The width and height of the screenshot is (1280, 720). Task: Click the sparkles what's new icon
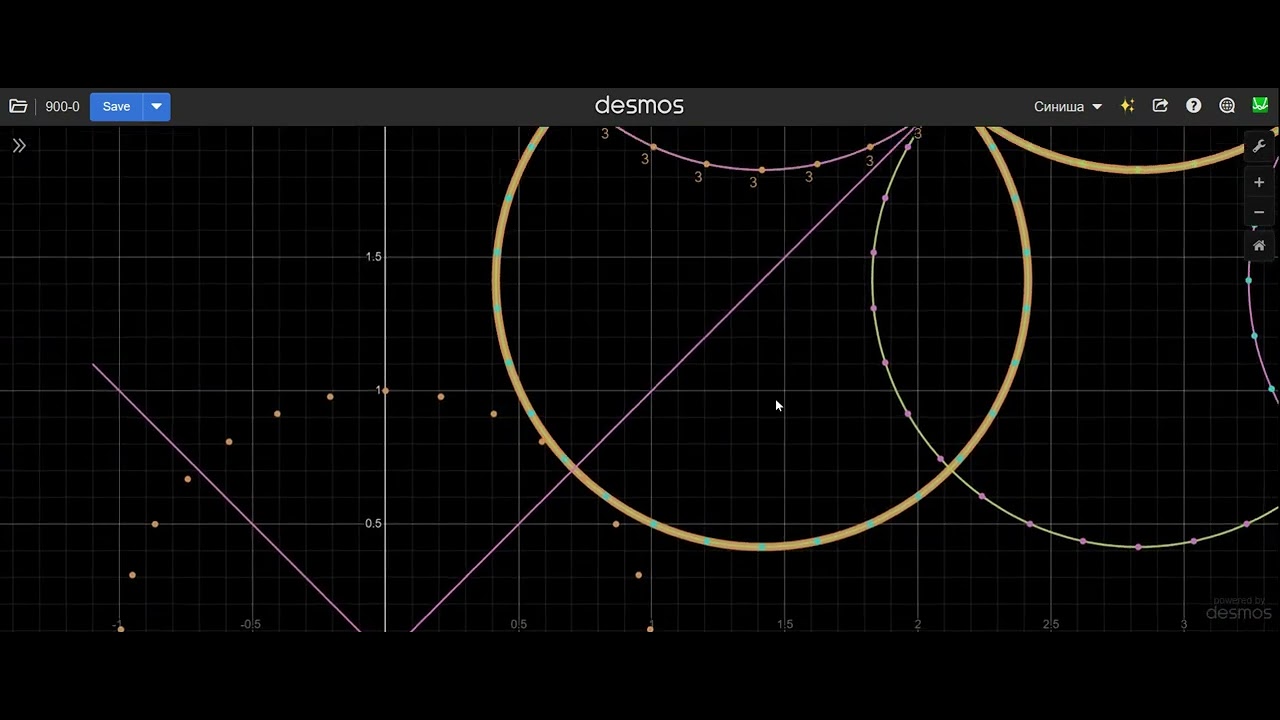[1127, 106]
